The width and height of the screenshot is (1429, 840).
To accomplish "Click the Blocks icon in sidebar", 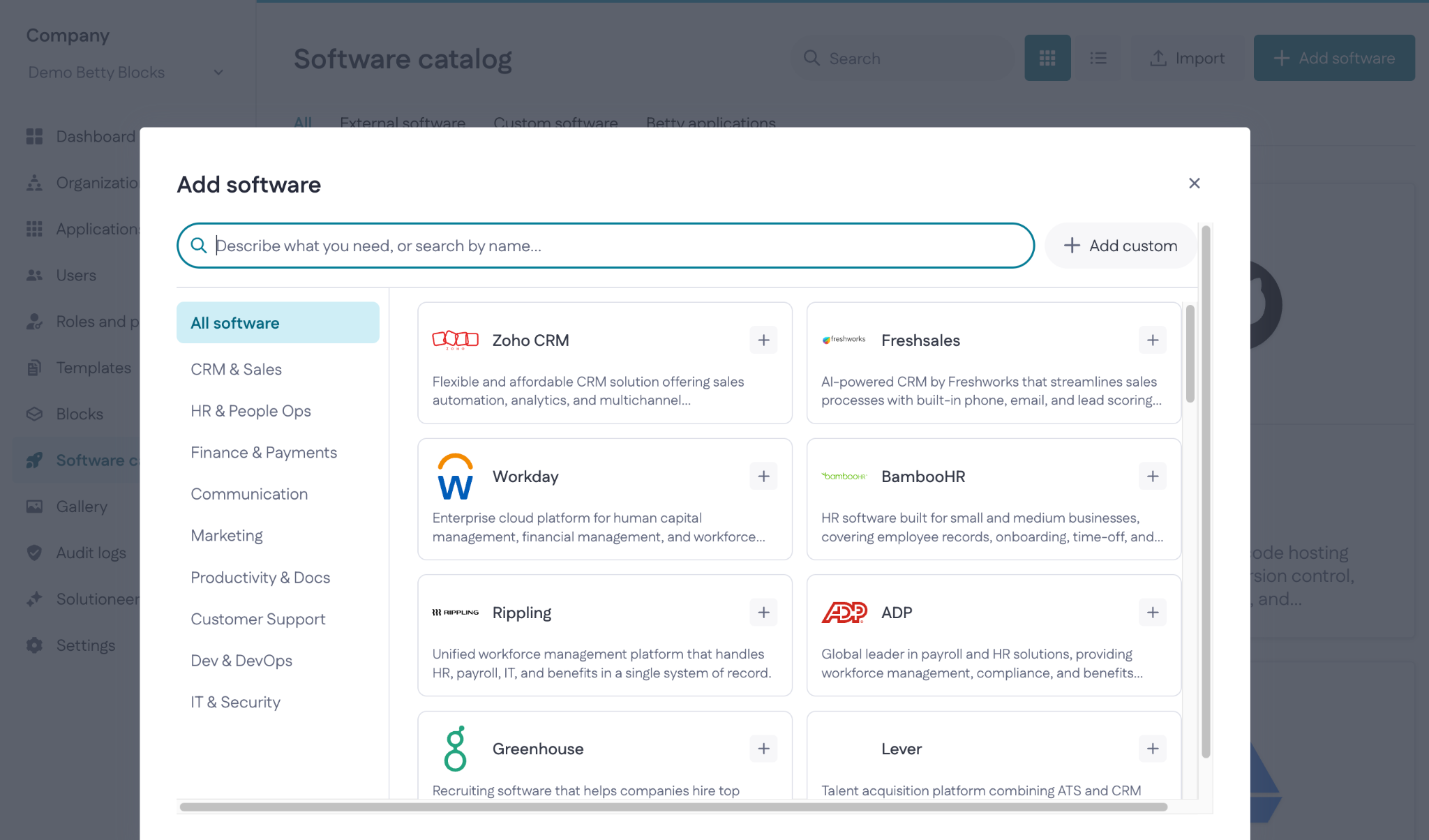I will pos(34,414).
